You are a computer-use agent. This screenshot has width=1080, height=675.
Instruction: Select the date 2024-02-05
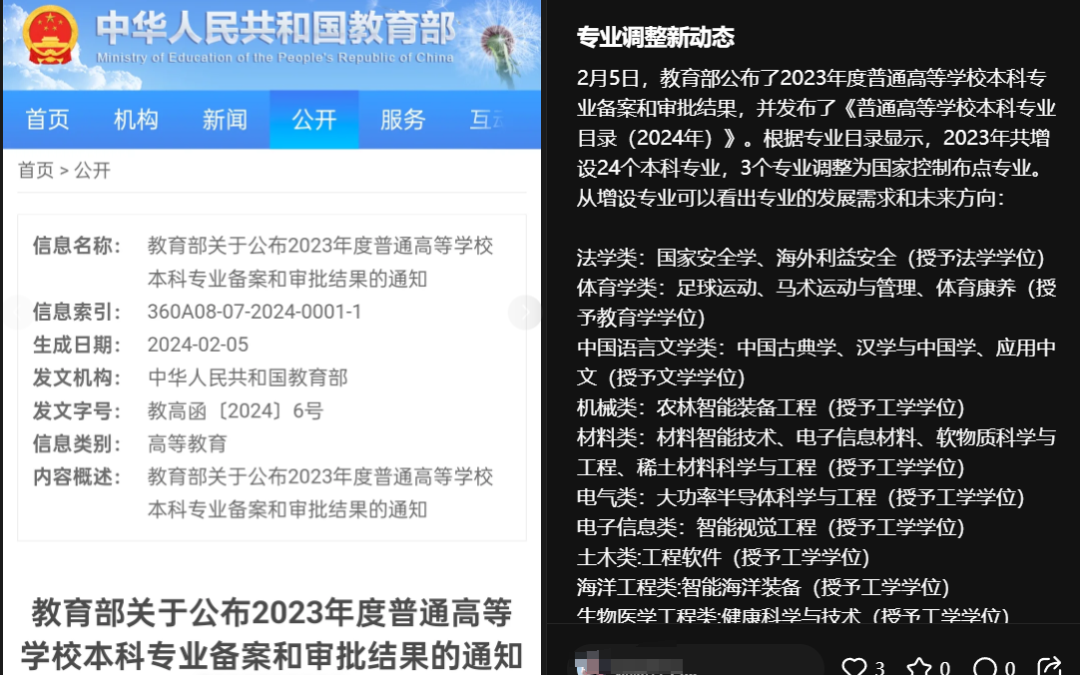click(x=198, y=344)
